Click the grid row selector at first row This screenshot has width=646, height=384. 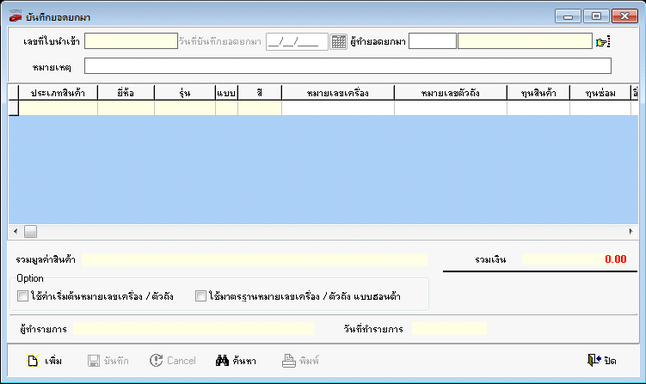tap(14, 108)
